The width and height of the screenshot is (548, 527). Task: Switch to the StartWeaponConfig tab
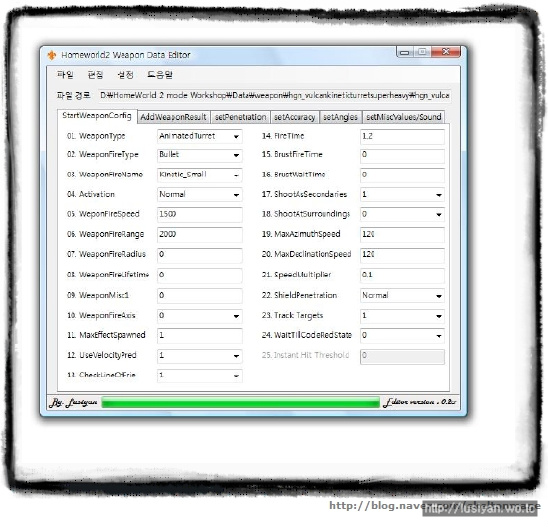click(97, 116)
